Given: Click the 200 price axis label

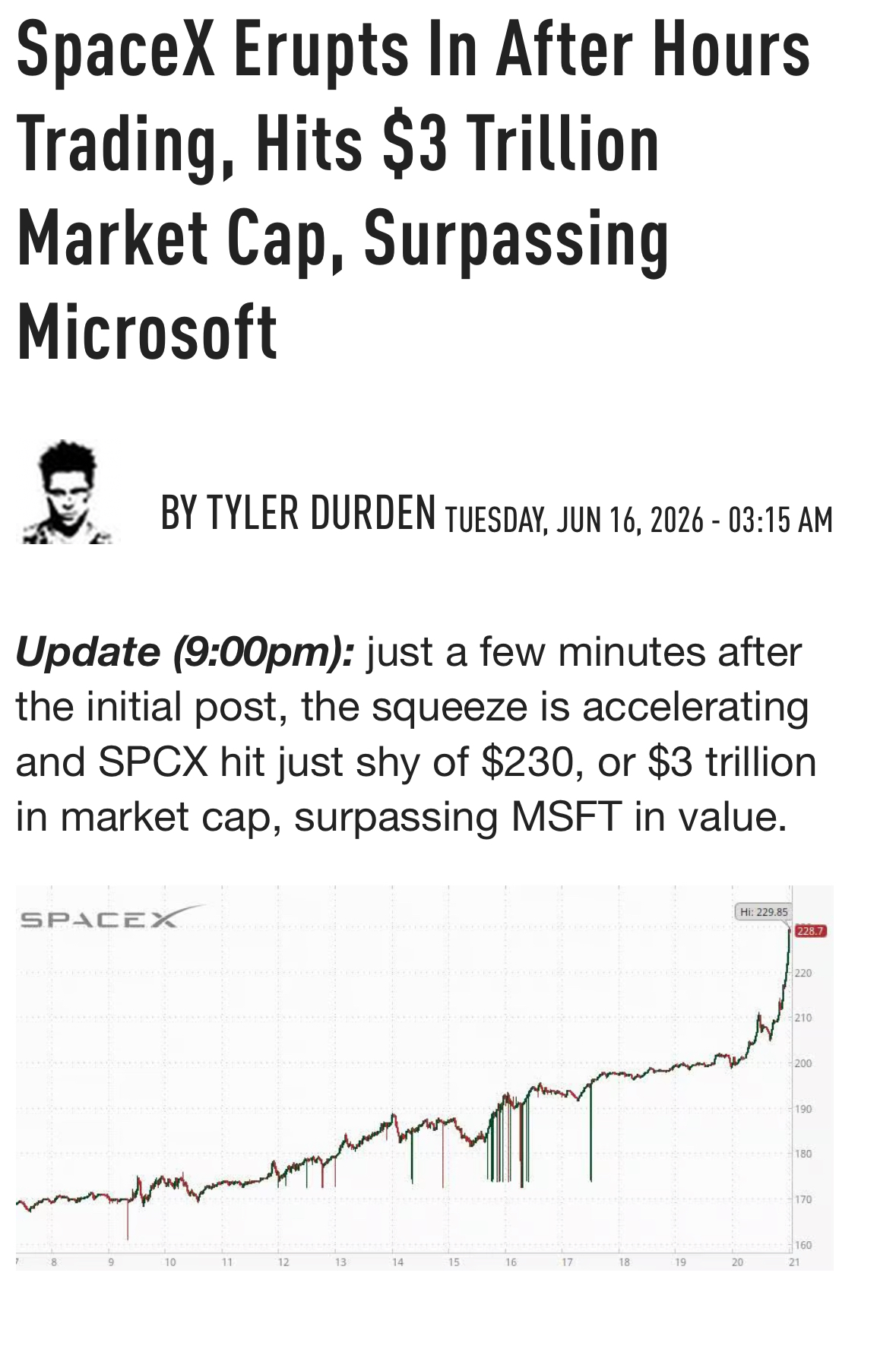Looking at the screenshot, I should point(804,1063).
